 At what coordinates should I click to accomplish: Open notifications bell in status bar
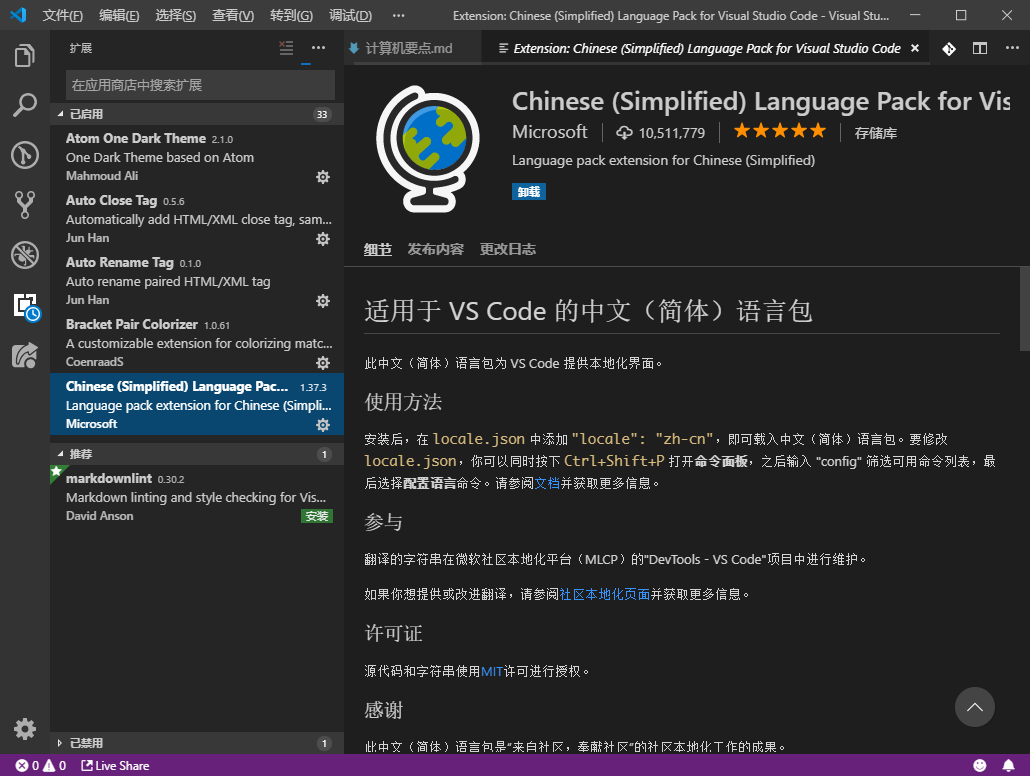(1008, 765)
